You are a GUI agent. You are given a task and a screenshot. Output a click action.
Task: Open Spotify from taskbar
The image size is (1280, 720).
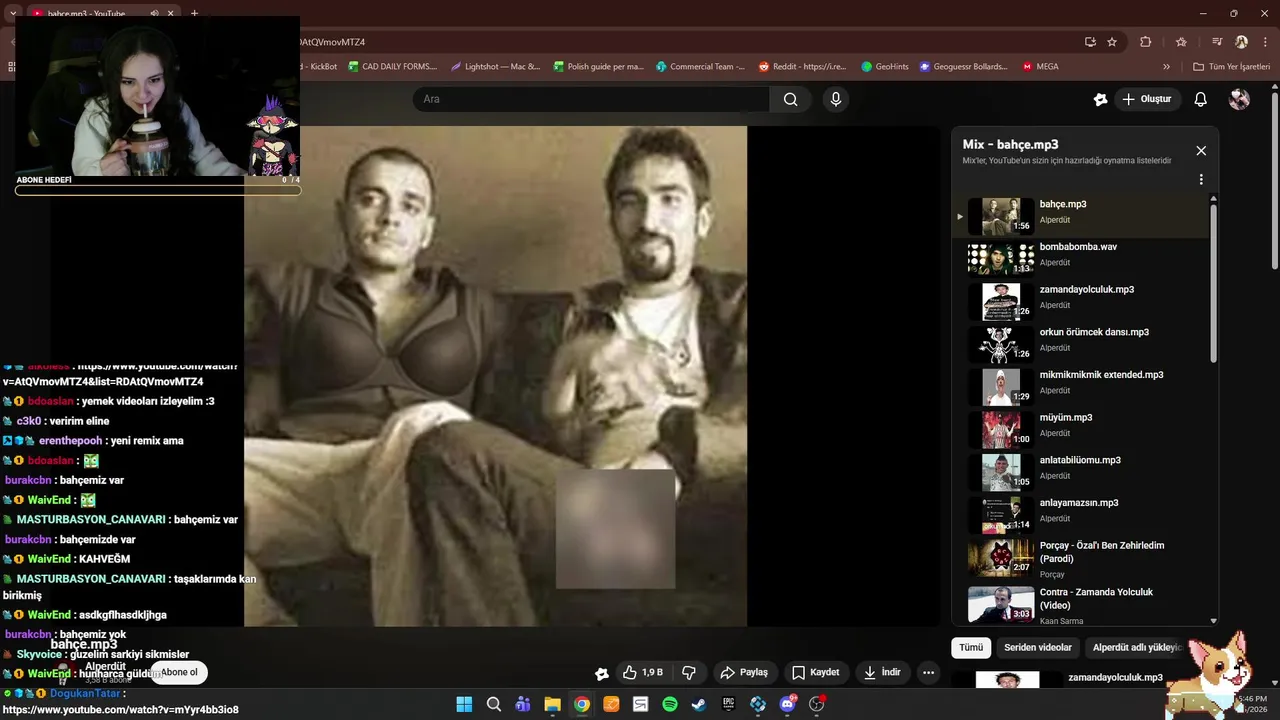pos(670,704)
